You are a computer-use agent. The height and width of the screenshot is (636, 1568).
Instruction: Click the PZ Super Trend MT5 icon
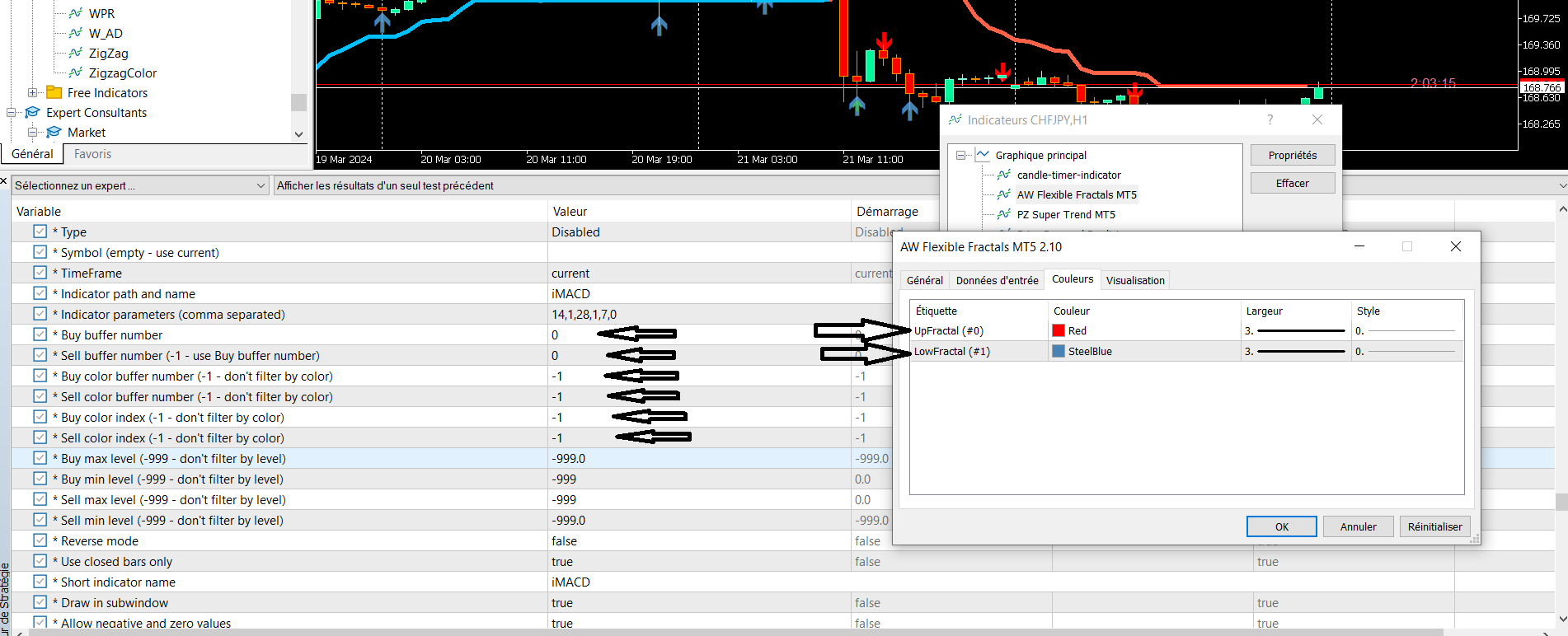point(1004,214)
